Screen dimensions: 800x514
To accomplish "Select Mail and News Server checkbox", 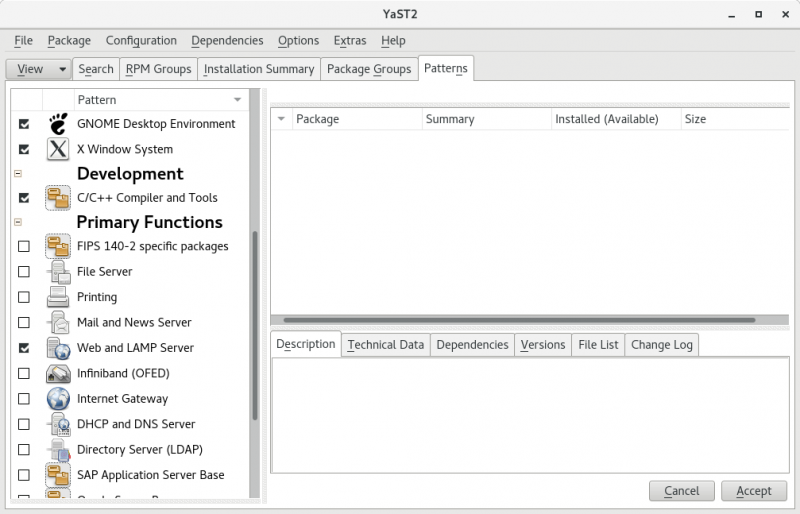I will [23, 323].
